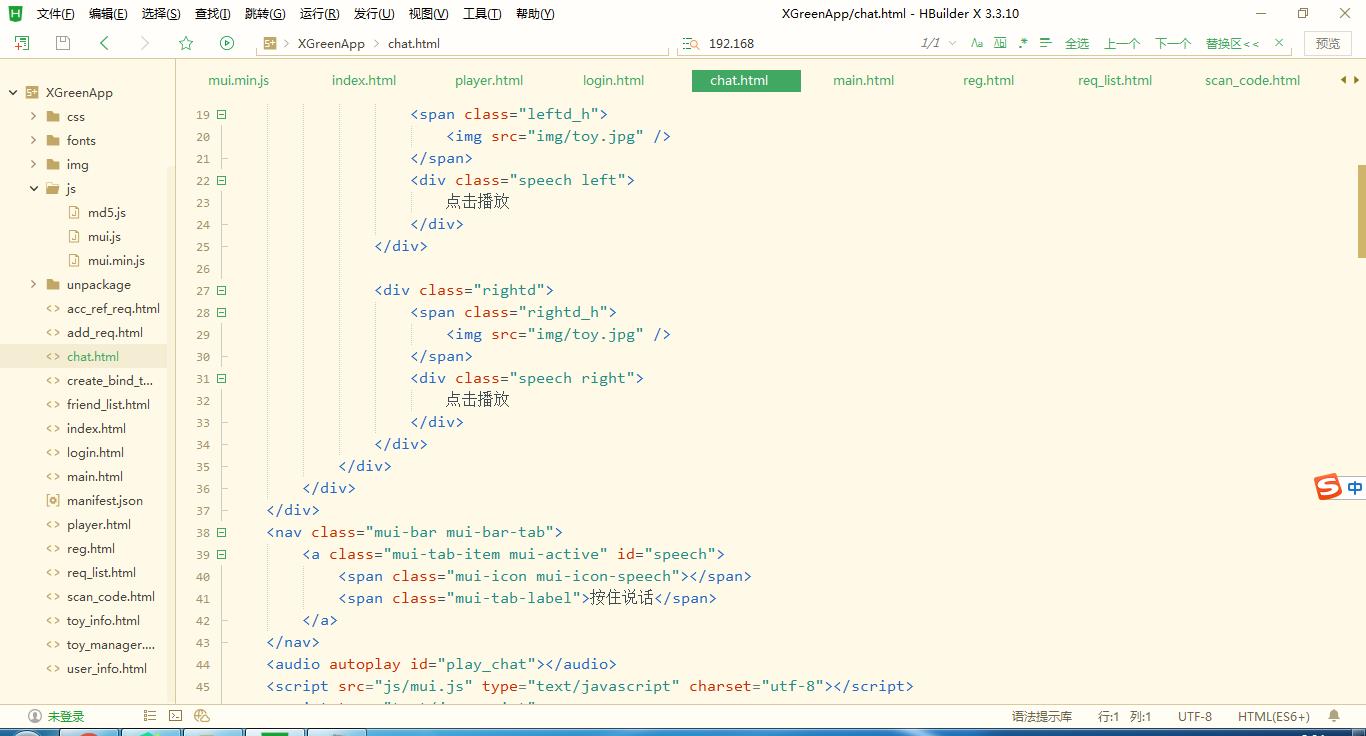
Task: Switch to the req_list.html tab
Action: [x=1114, y=80]
